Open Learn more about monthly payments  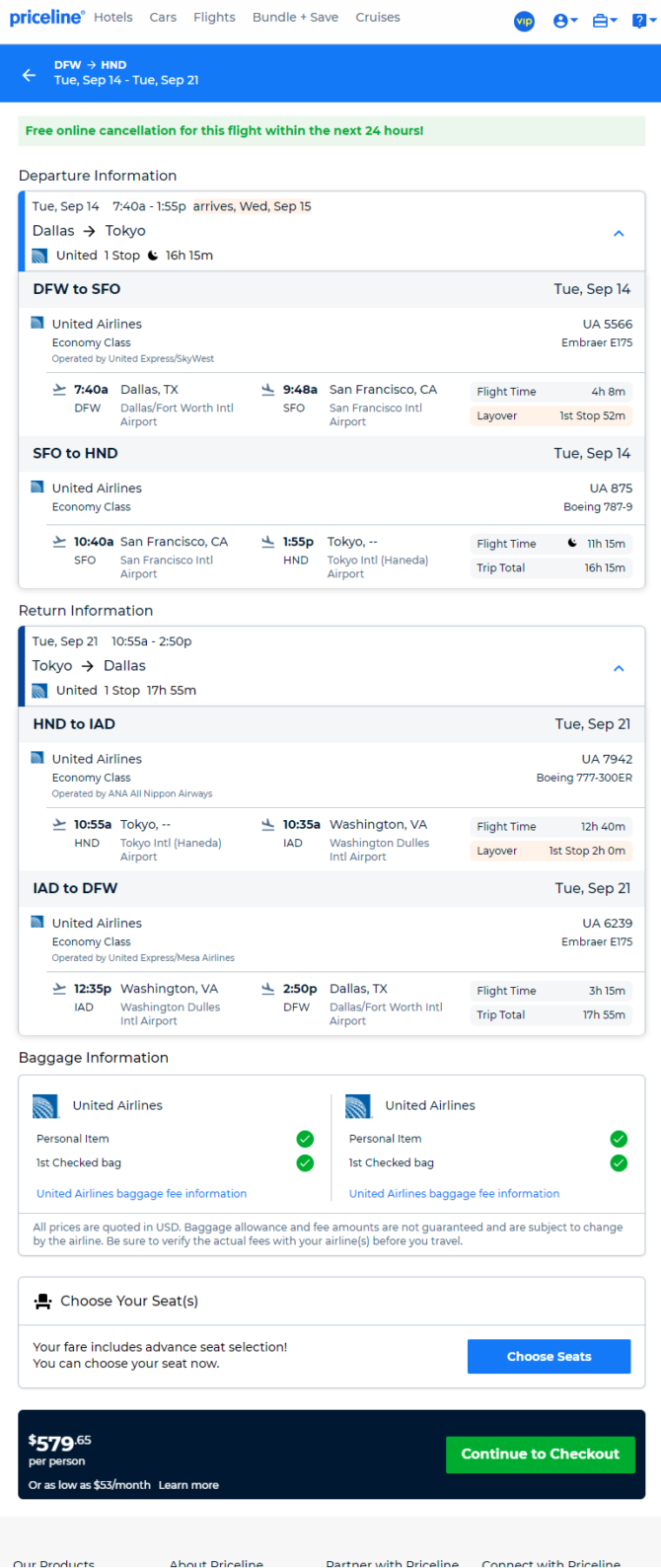pos(188,1485)
